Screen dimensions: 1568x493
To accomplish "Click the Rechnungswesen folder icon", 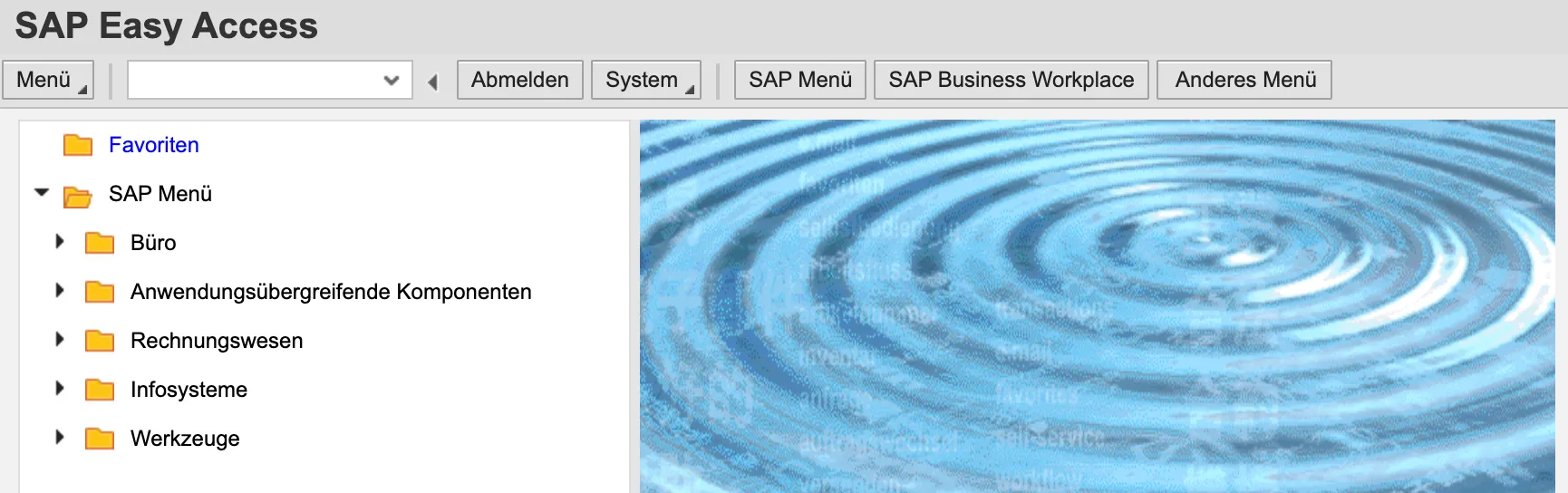I will click(100, 341).
